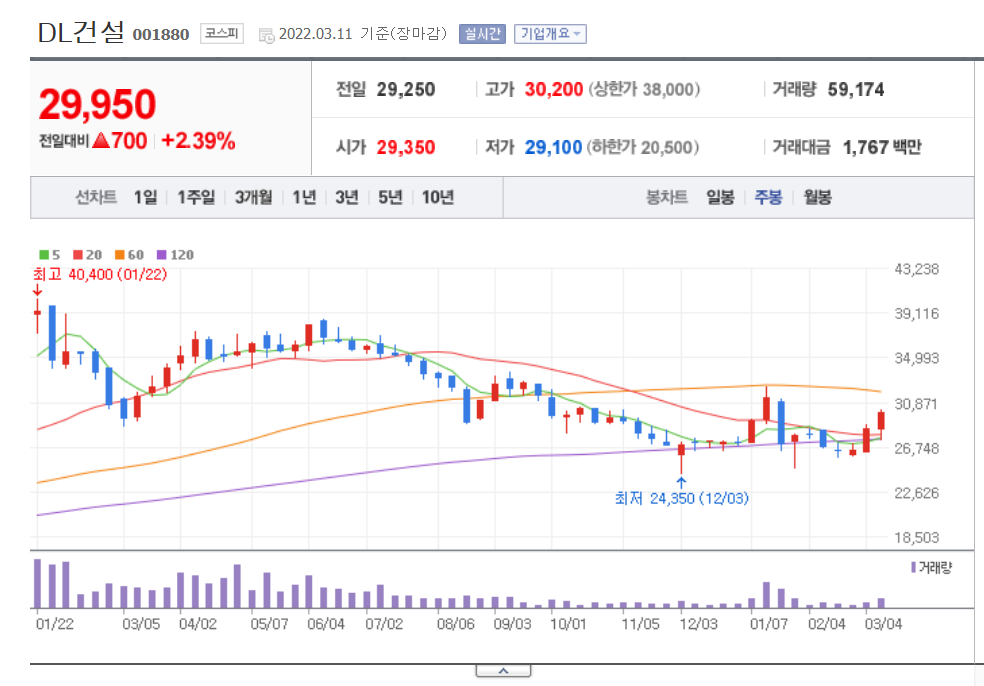The image size is (984, 686).
Task: Click the red up-triangle change icon
Action: [101, 140]
